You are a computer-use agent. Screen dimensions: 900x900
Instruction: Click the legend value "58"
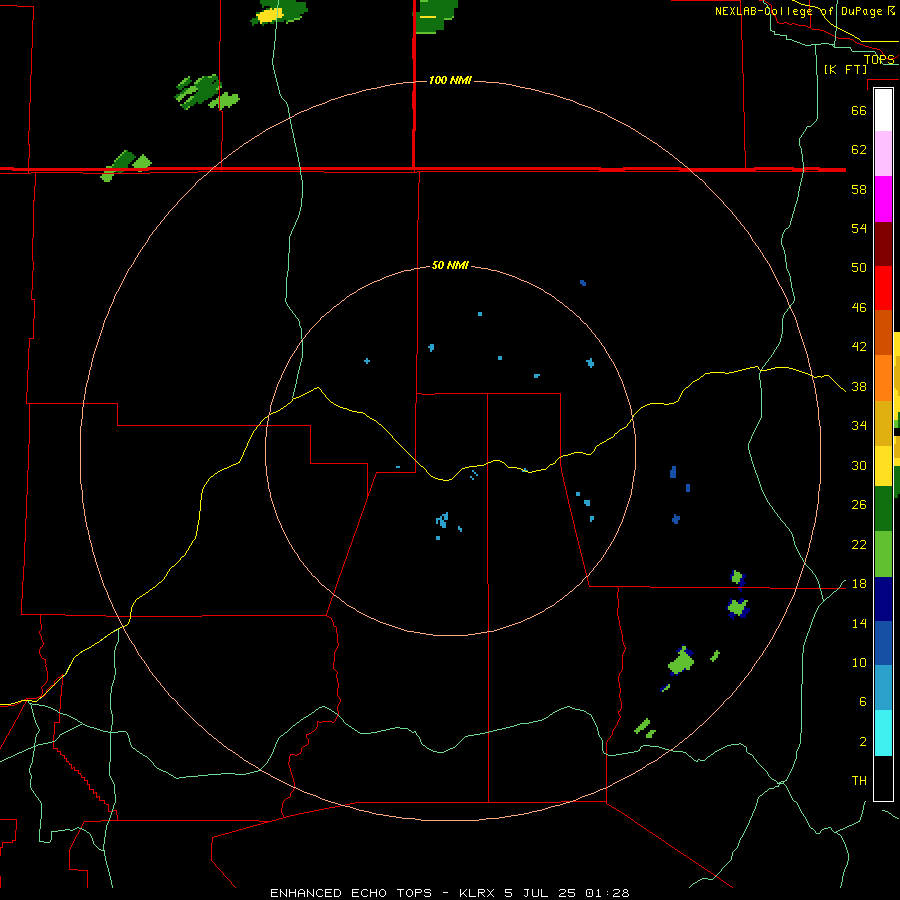pyautogui.click(x=859, y=189)
